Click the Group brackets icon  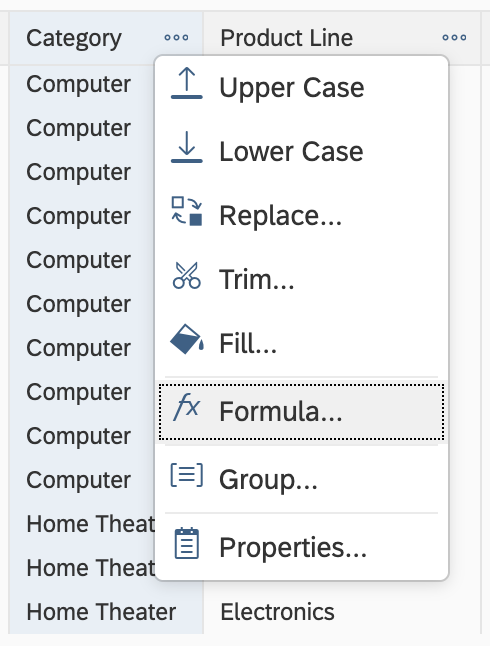pyautogui.click(x=187, y=475)
